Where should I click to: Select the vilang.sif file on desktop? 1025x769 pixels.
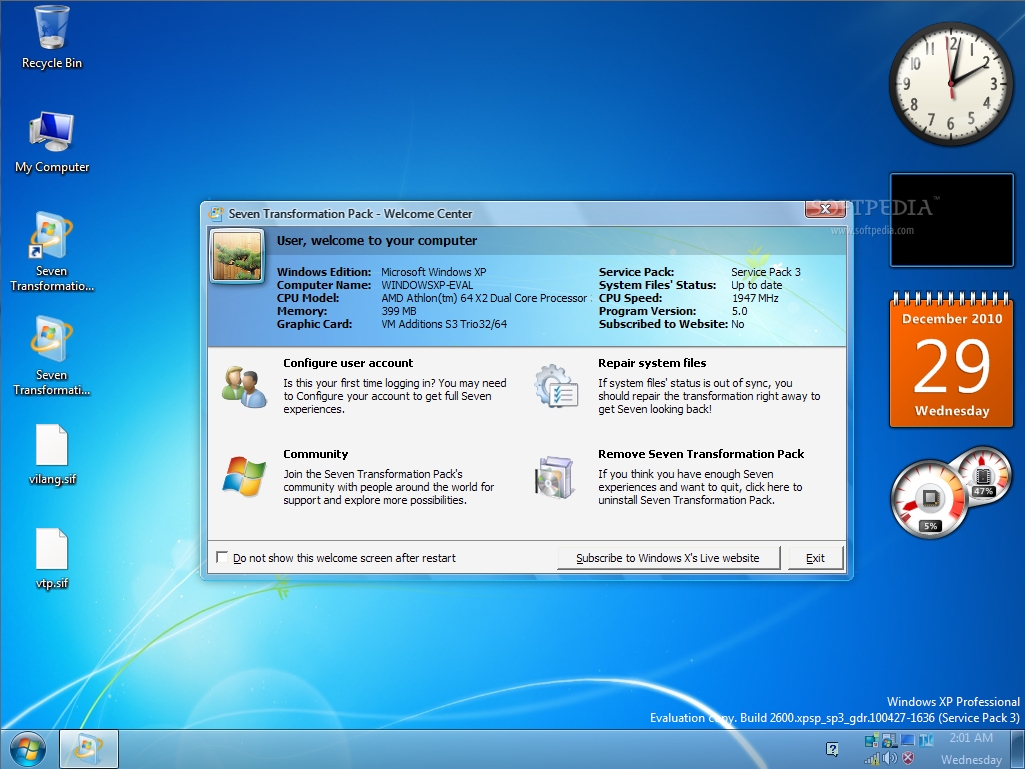[52, 446]
